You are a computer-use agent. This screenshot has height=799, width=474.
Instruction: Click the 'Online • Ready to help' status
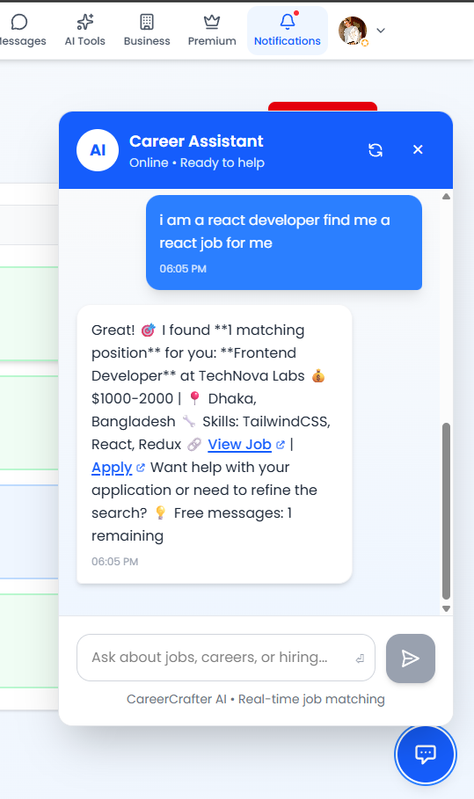click(197, 163)
